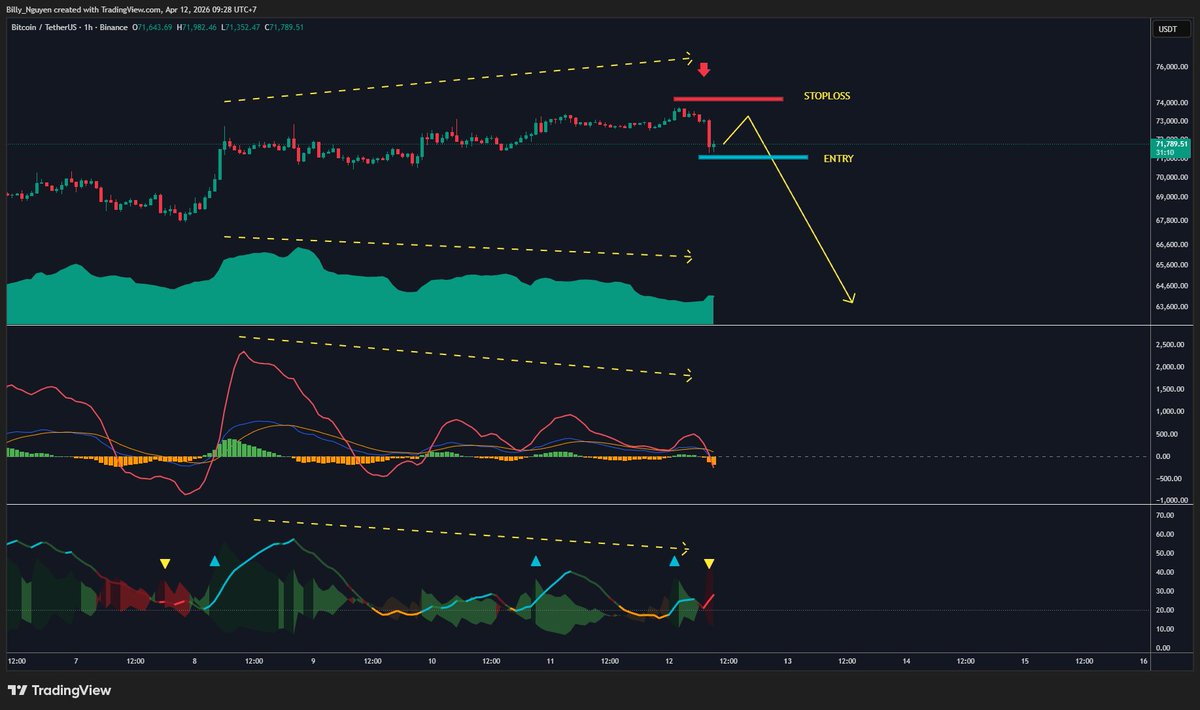Click the 74,000.00 price axis label

click(1171, 103)
